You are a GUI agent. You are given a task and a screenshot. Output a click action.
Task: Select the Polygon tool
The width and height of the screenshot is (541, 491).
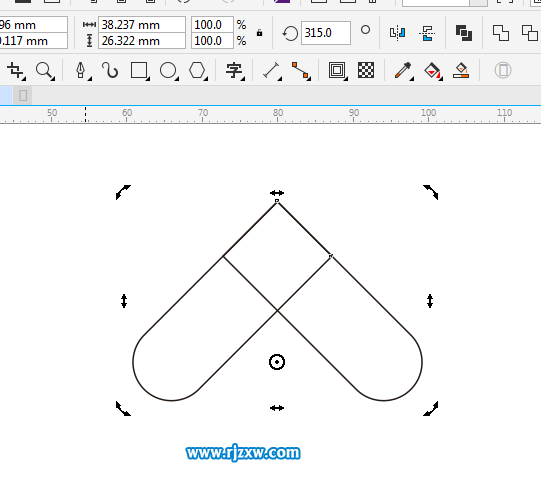197,70
